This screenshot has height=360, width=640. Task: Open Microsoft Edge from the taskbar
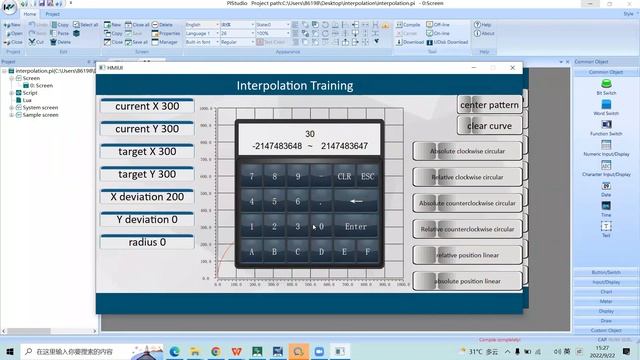point(175,351)
